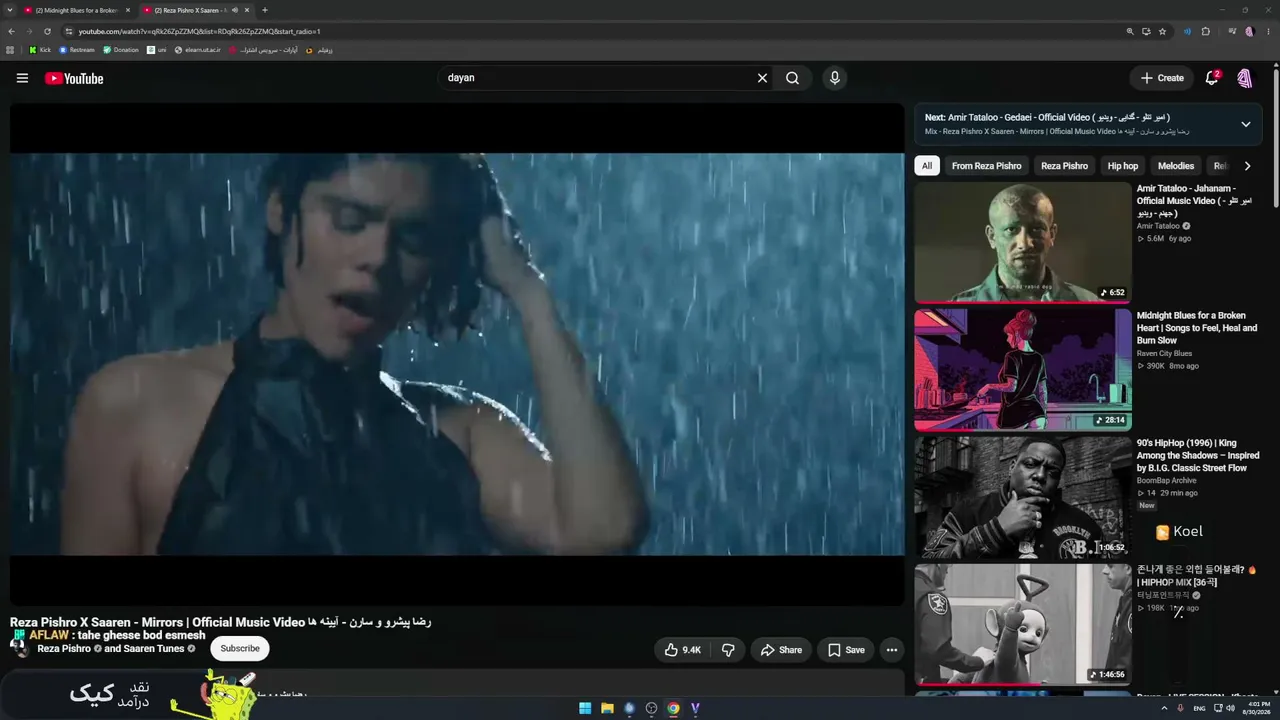This screenshot has width=1280, height=720.
Task: Open the Windows Start menu
Action: 585,708
